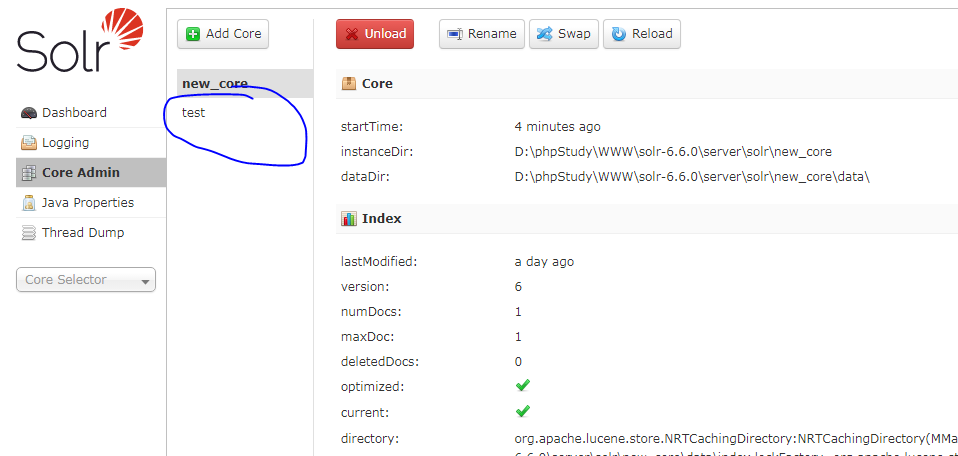Click the numDocs label
The width and height of the screenshot is (958, 456).
pos(371,312)
